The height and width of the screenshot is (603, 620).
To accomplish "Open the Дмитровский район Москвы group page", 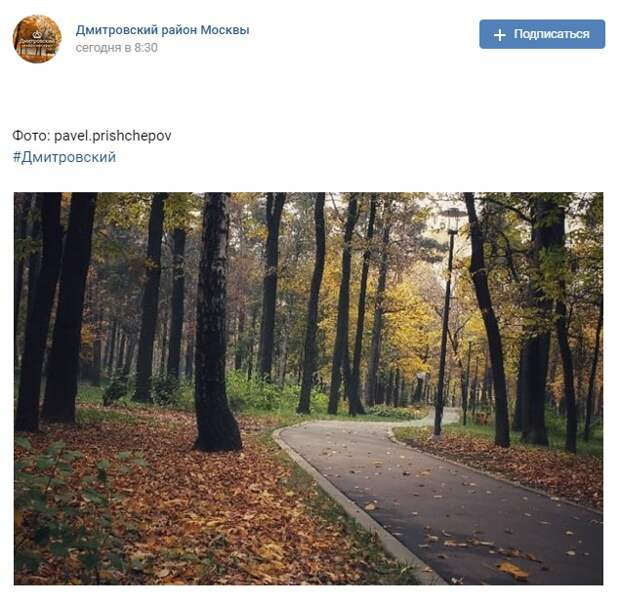I will tap(163, 30).
